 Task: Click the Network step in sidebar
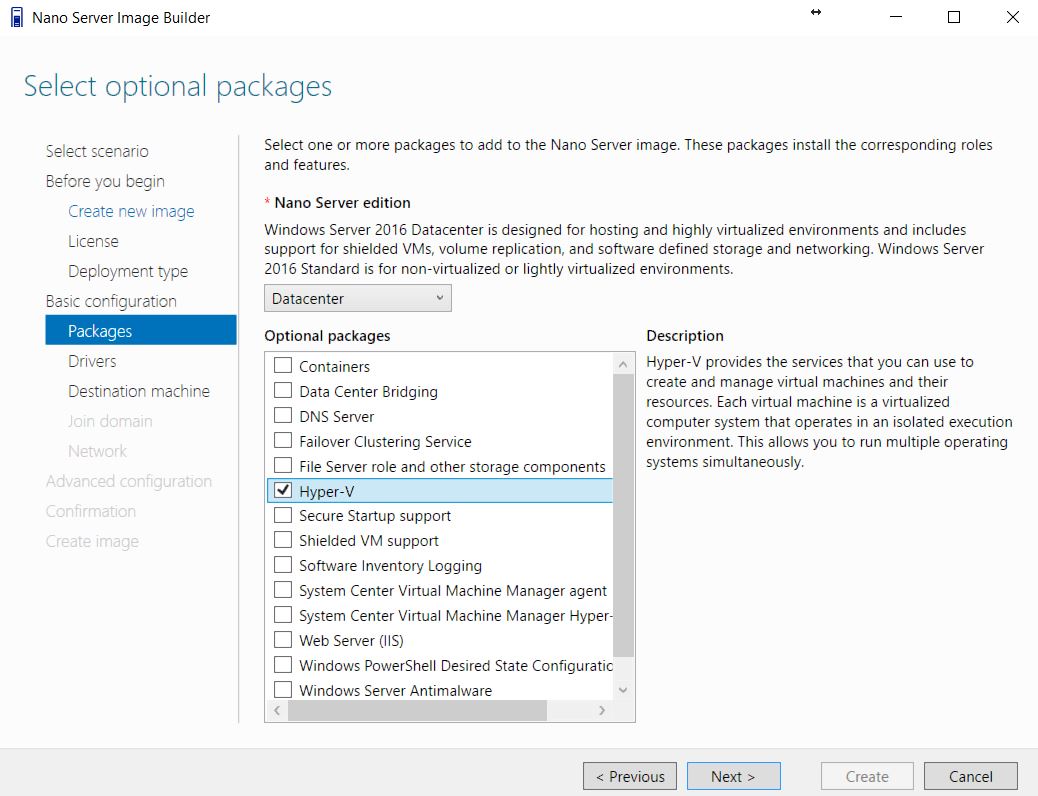coord(97,451)
